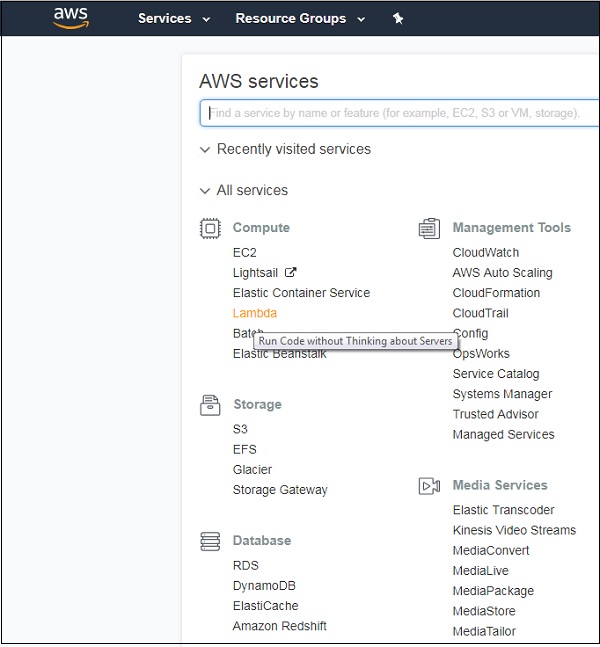Open the S3 storage service

(240, 429)
